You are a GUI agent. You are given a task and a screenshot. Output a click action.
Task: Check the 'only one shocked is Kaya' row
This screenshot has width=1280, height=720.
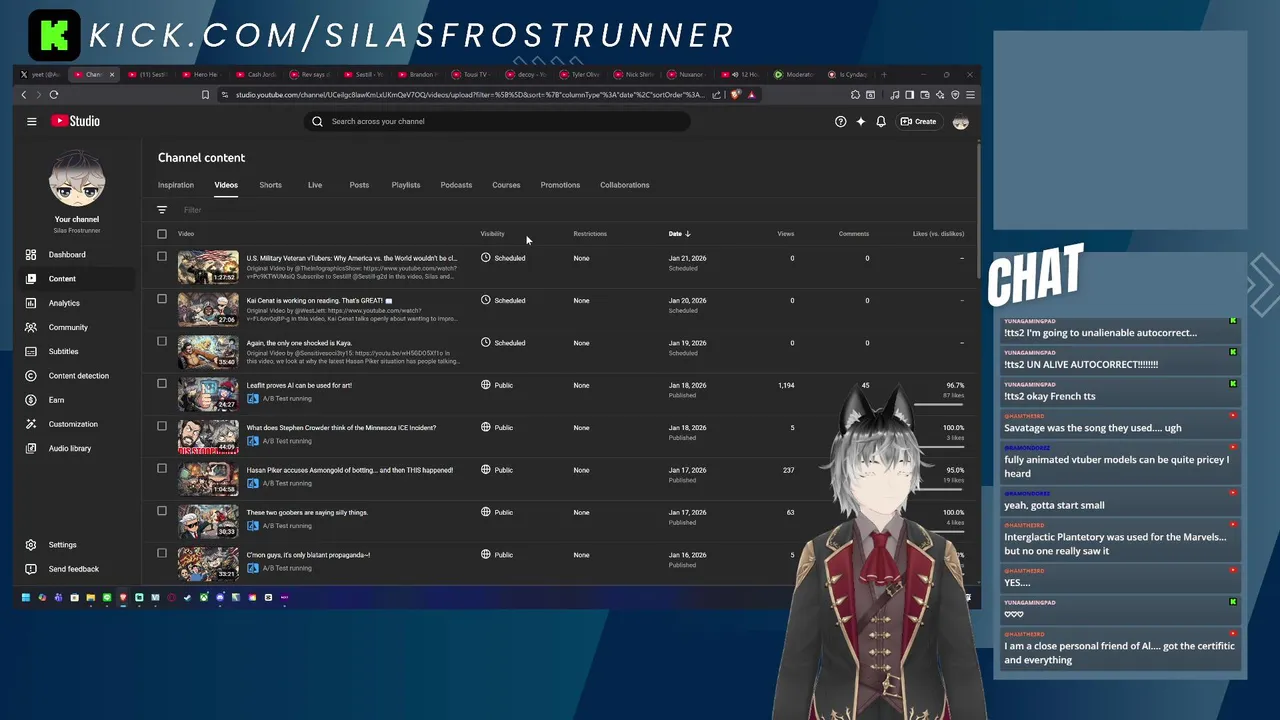pyautogui.click(x=162, y=341)
